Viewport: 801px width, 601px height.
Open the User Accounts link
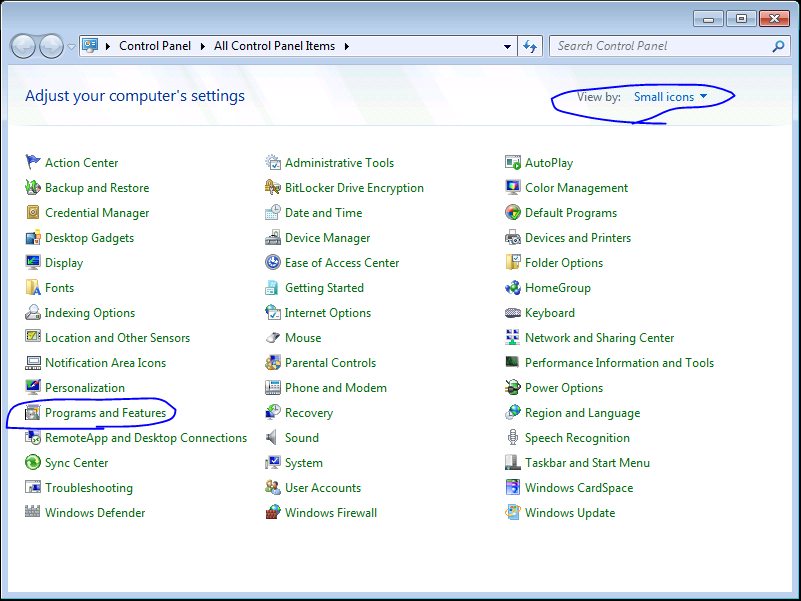click(x=323, y=488)
